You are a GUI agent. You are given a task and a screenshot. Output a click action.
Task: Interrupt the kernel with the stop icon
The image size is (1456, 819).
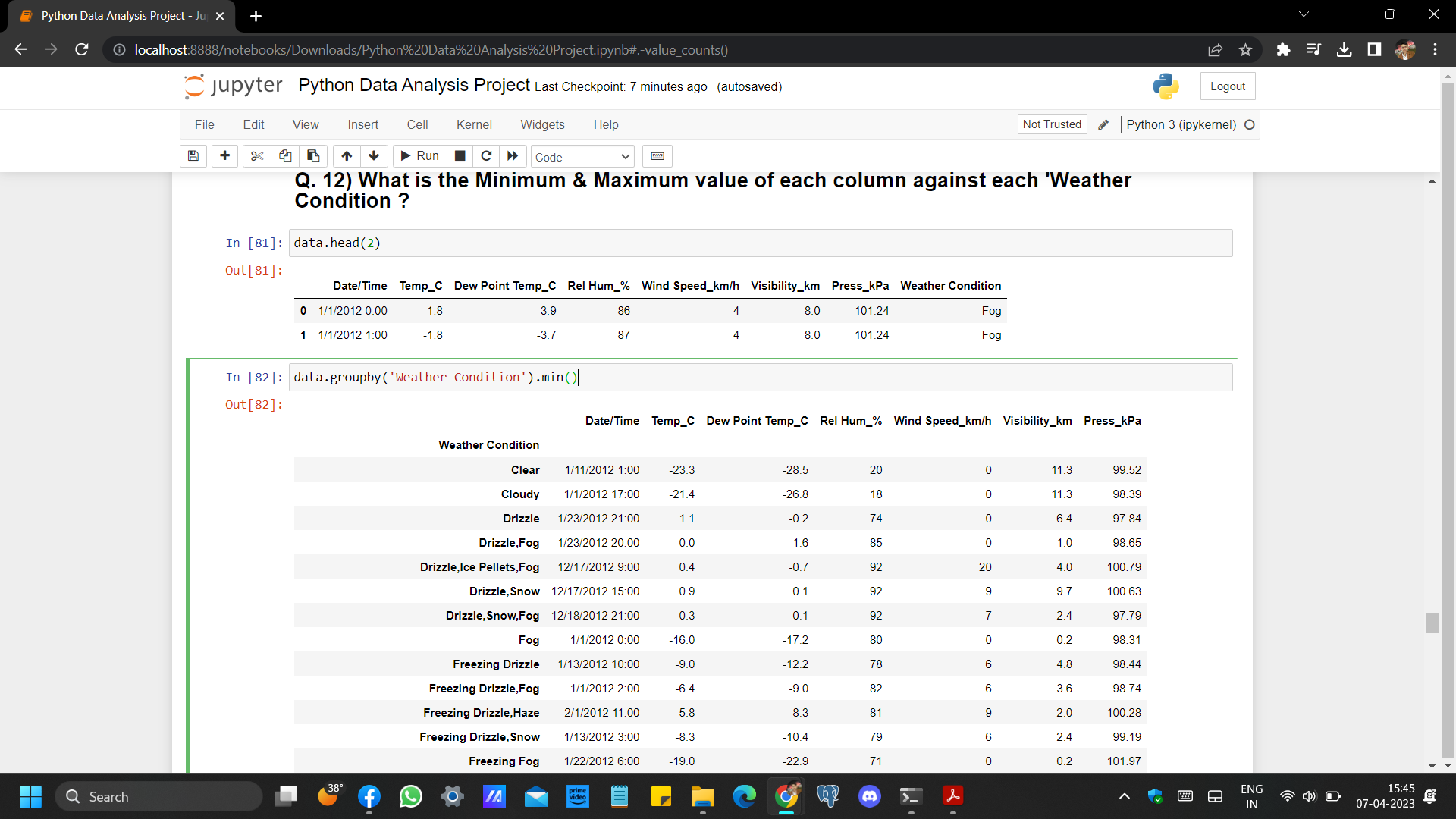click(460, 156)
